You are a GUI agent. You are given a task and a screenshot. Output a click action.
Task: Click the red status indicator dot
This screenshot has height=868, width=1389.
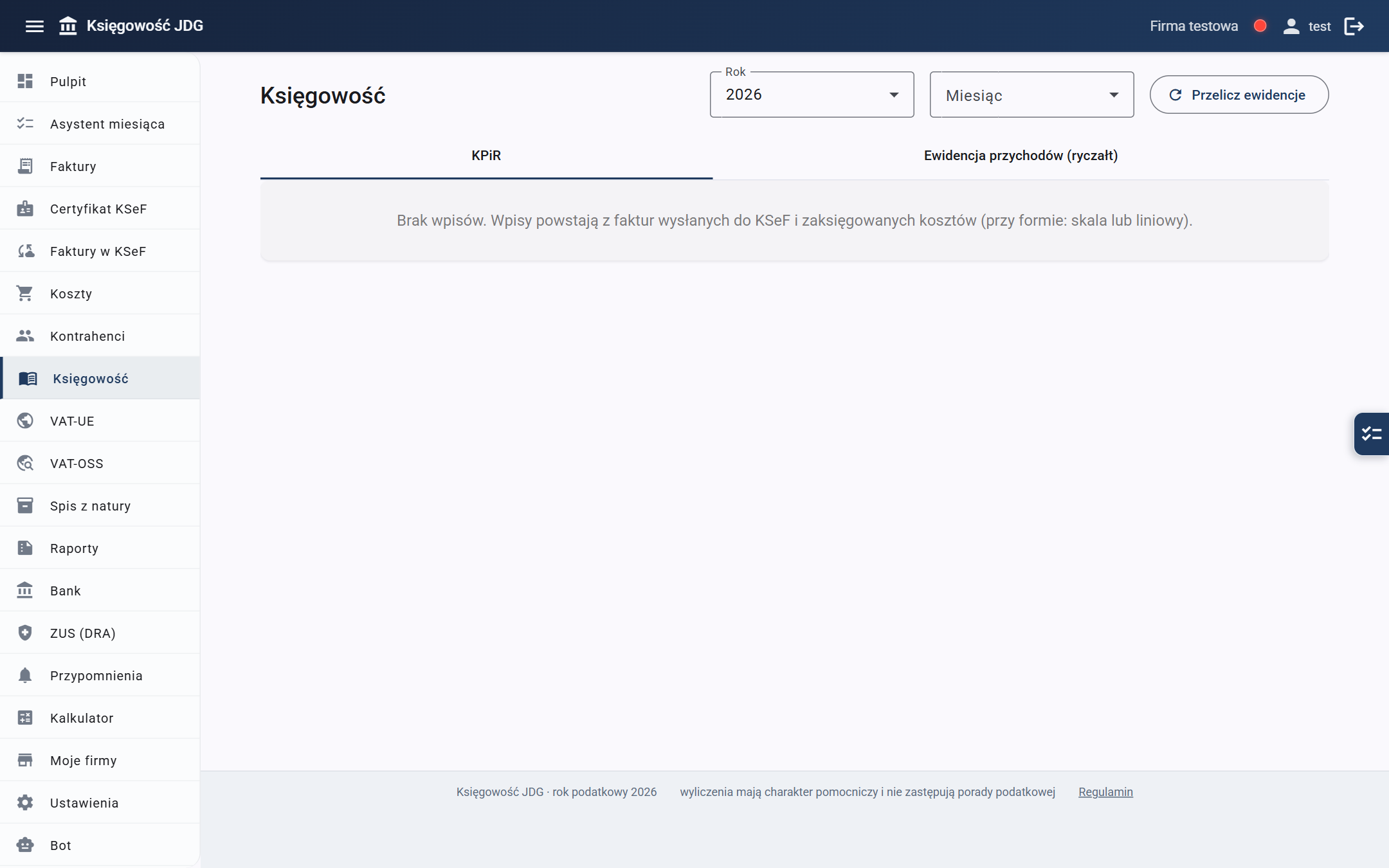point(1260,26)
